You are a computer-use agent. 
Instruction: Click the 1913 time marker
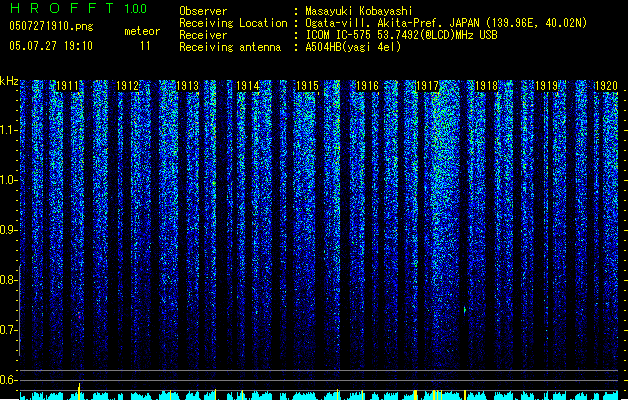(188, 86)
